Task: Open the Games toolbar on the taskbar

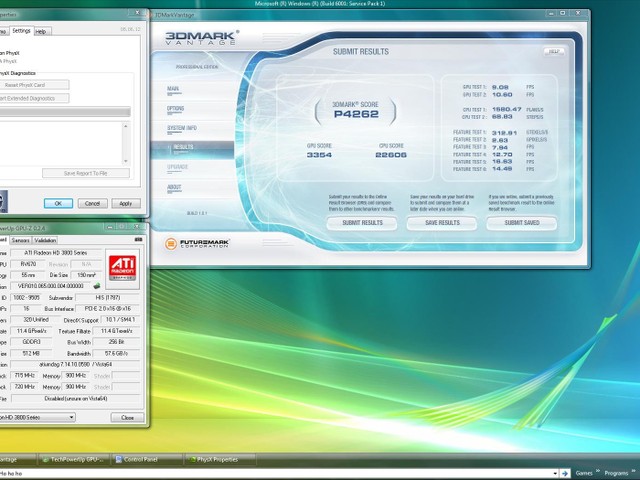Action: [584, 473]
